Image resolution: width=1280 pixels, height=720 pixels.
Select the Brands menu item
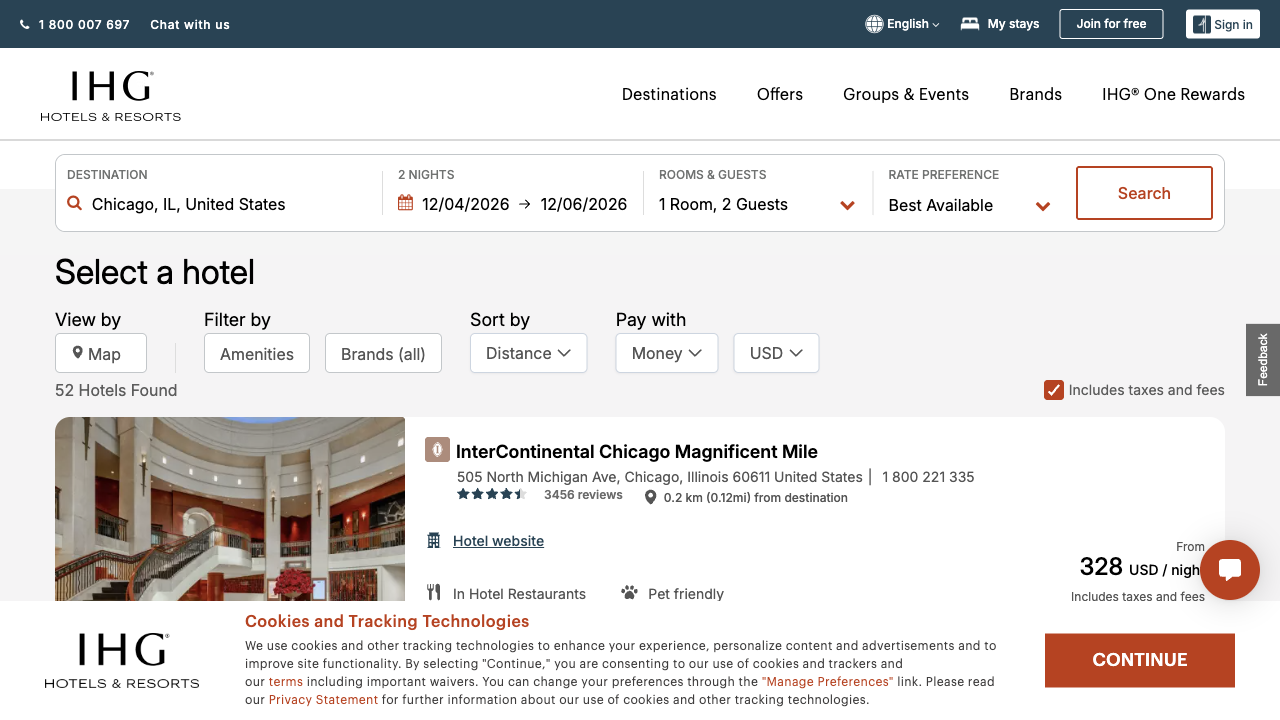[1035, 94]
